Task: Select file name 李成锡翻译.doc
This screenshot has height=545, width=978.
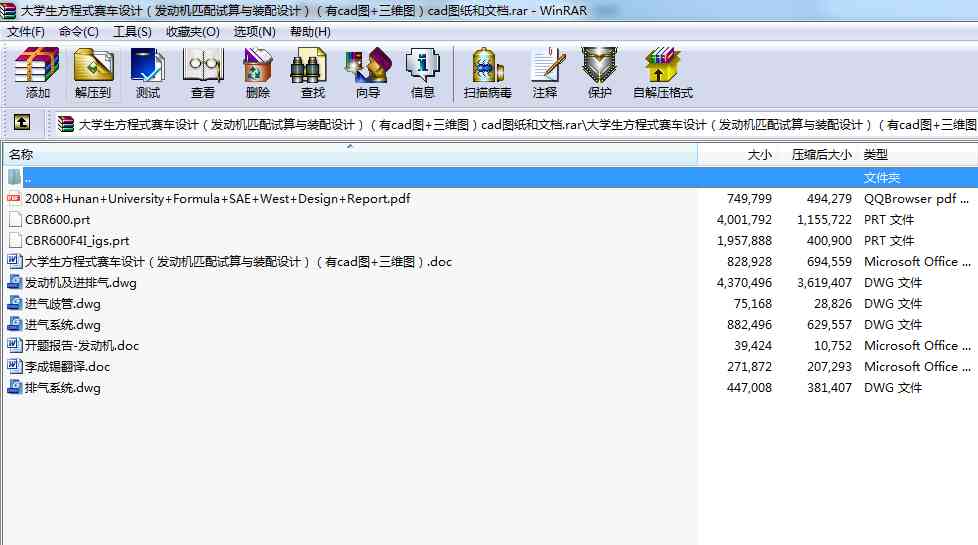Action: coord(67,366)
